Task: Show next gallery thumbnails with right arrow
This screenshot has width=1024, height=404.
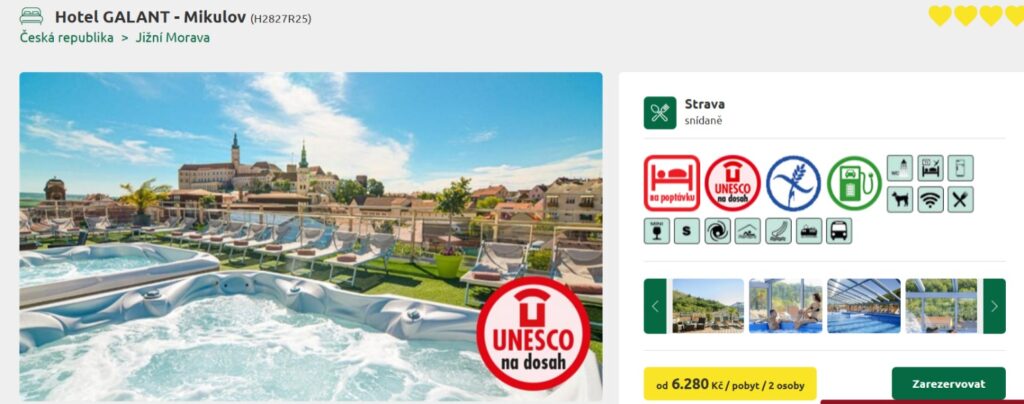Action: click(x=994, y=306)
